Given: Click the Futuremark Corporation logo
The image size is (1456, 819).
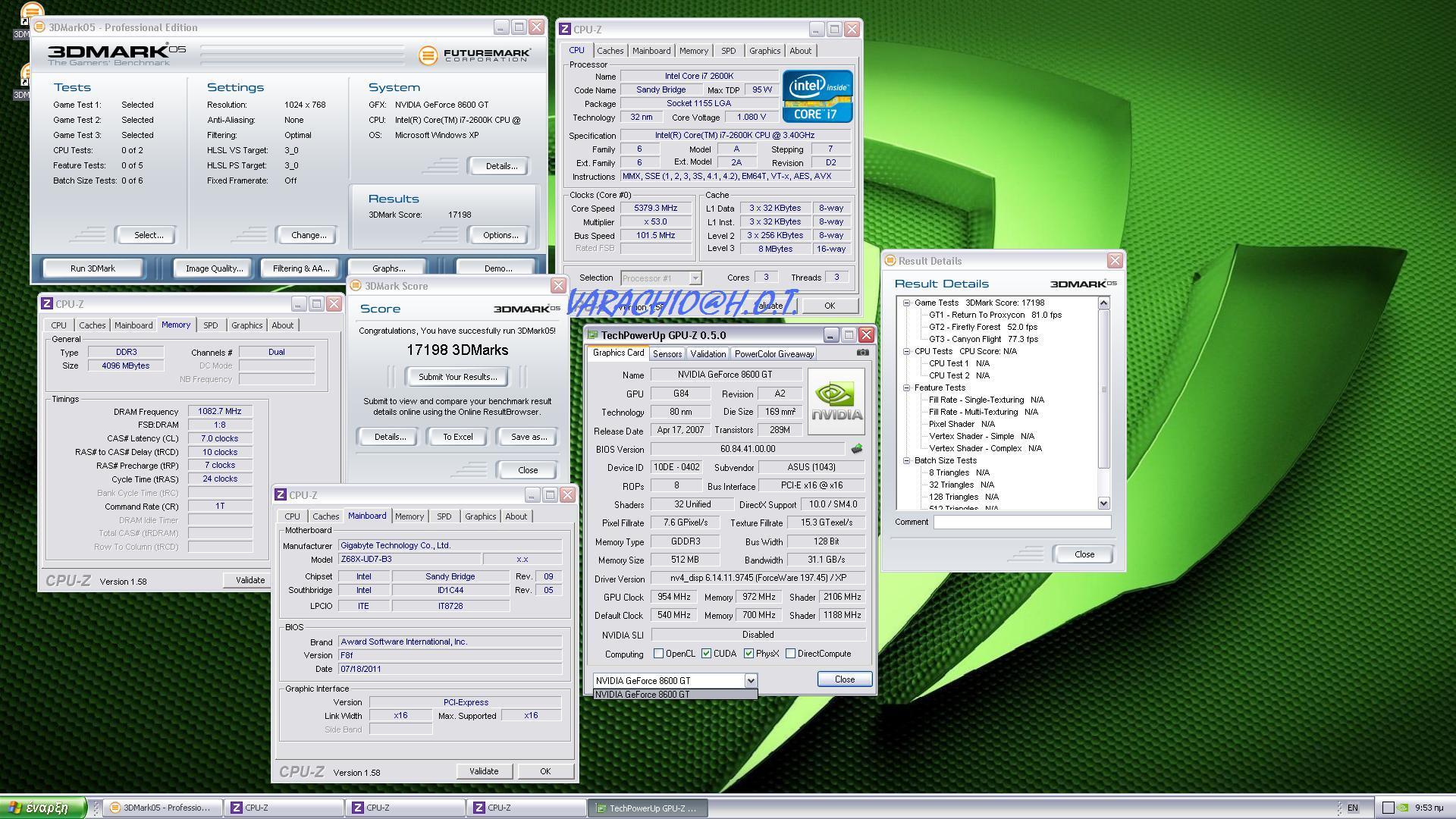Looking at the screenshot, I should (x=474, y=55).
